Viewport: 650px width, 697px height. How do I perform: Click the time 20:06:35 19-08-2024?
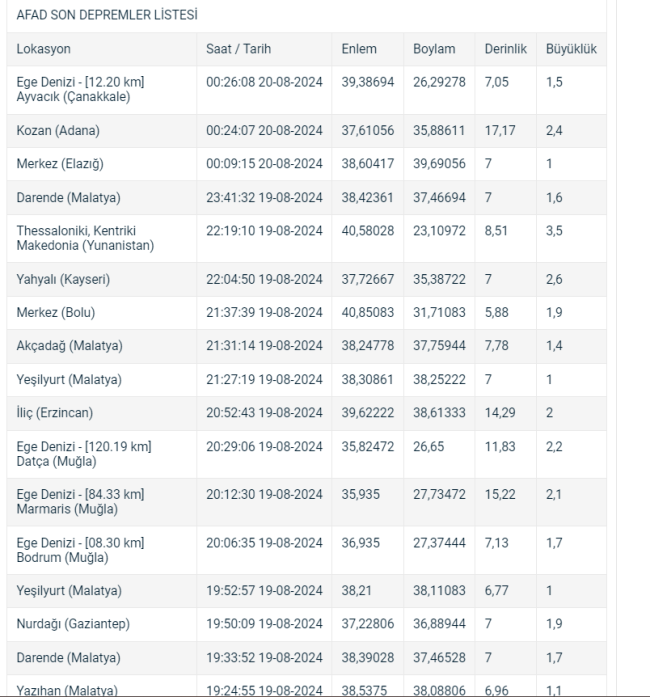pos(264,543)
